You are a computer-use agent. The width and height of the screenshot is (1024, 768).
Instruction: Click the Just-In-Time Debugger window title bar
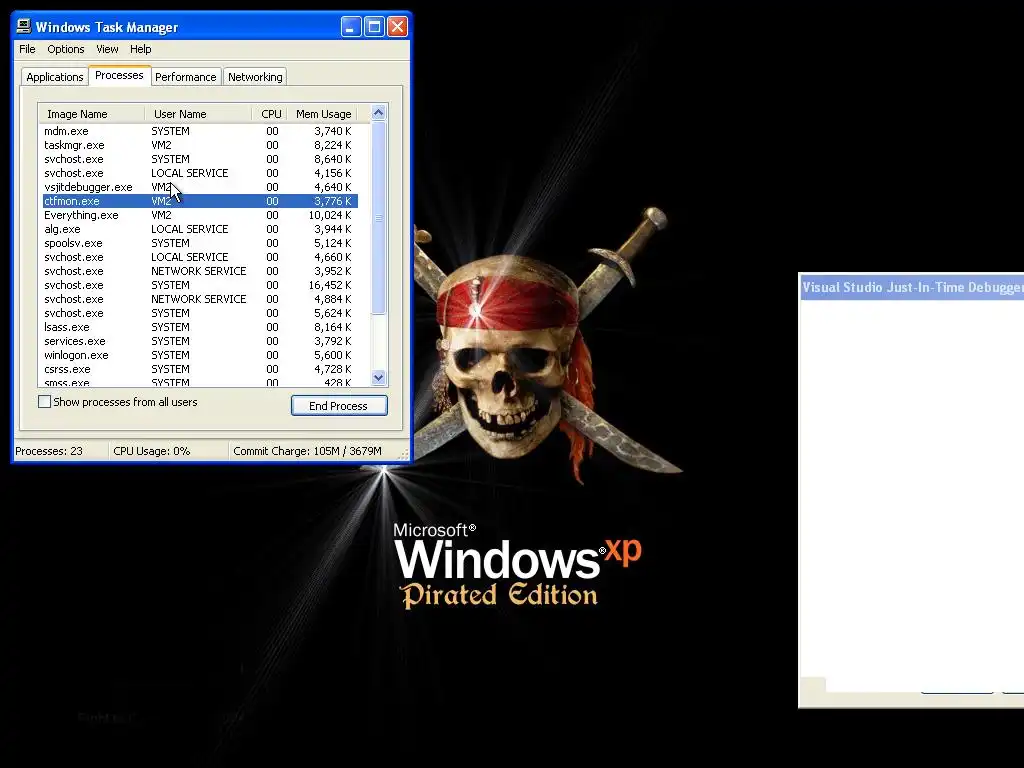(912, 287)
